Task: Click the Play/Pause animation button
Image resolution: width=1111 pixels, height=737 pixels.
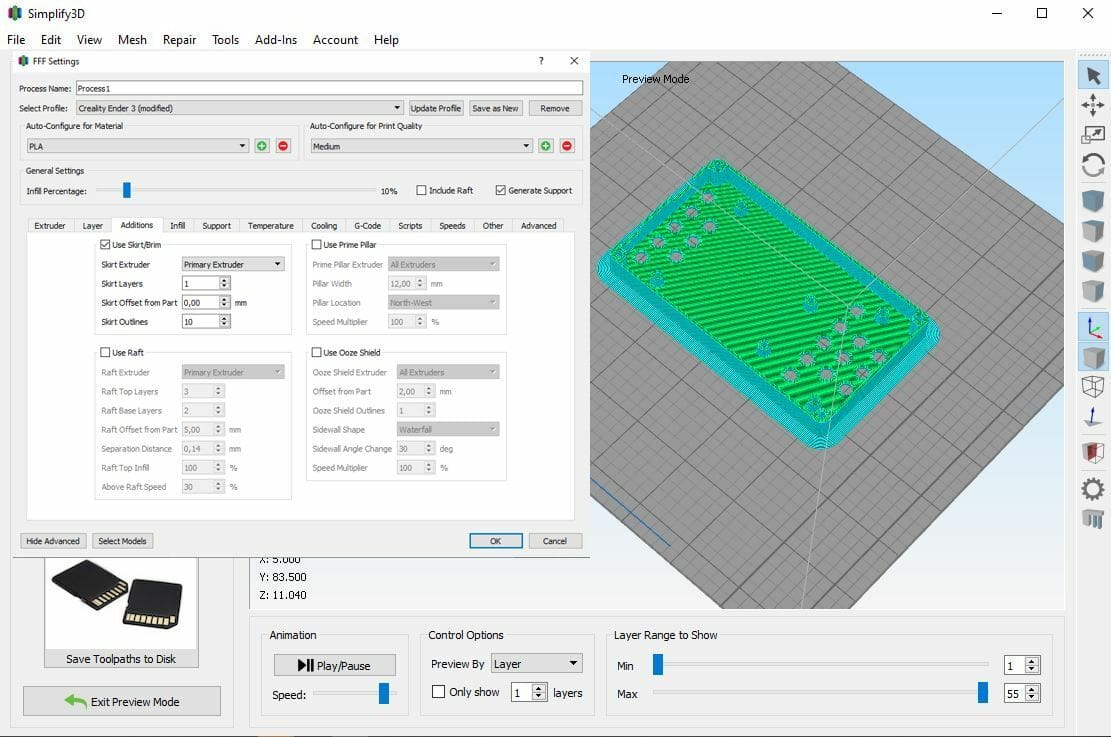Action: 334,665
